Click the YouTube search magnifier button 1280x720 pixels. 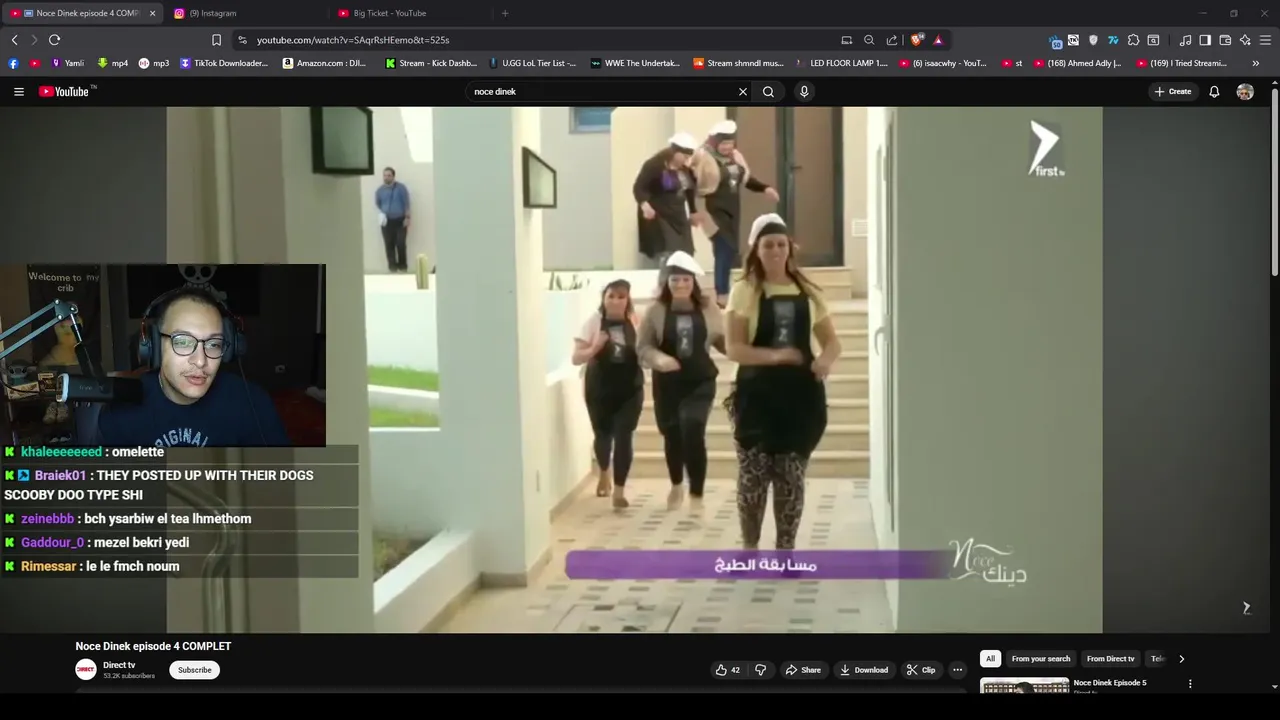pos(768,91)
